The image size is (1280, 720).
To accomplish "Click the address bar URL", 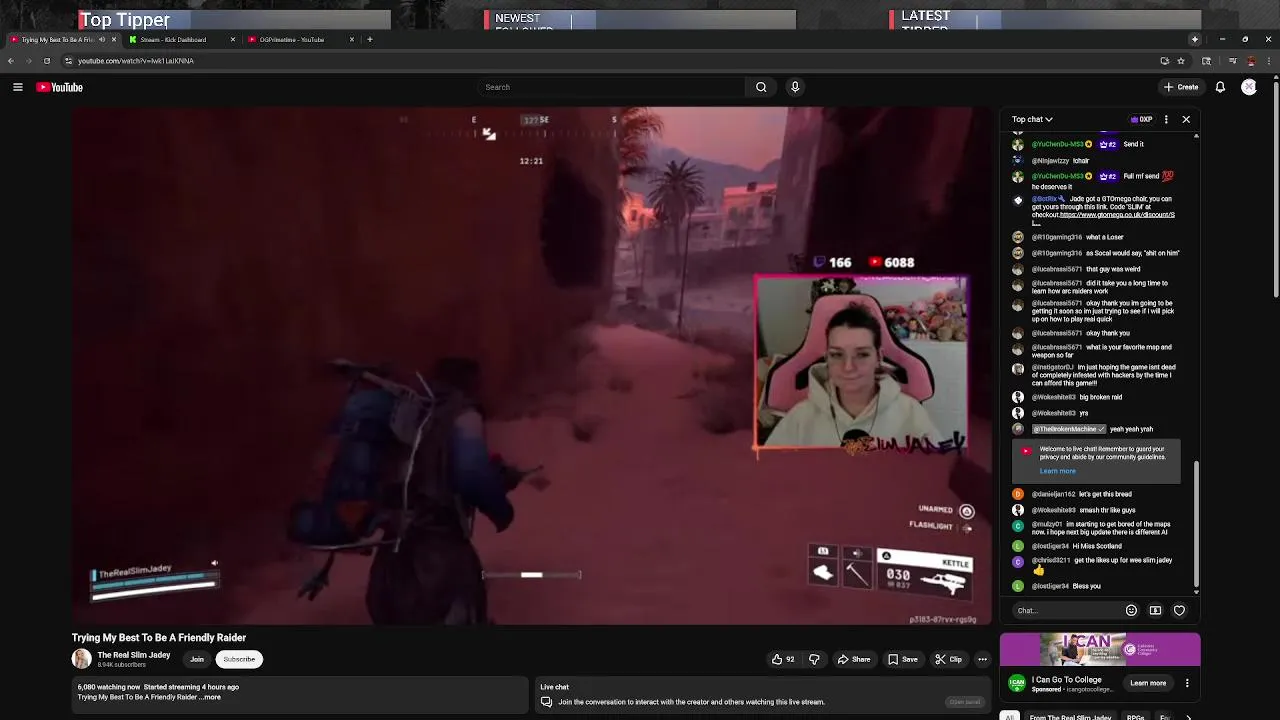I will (x=136, y=61).
